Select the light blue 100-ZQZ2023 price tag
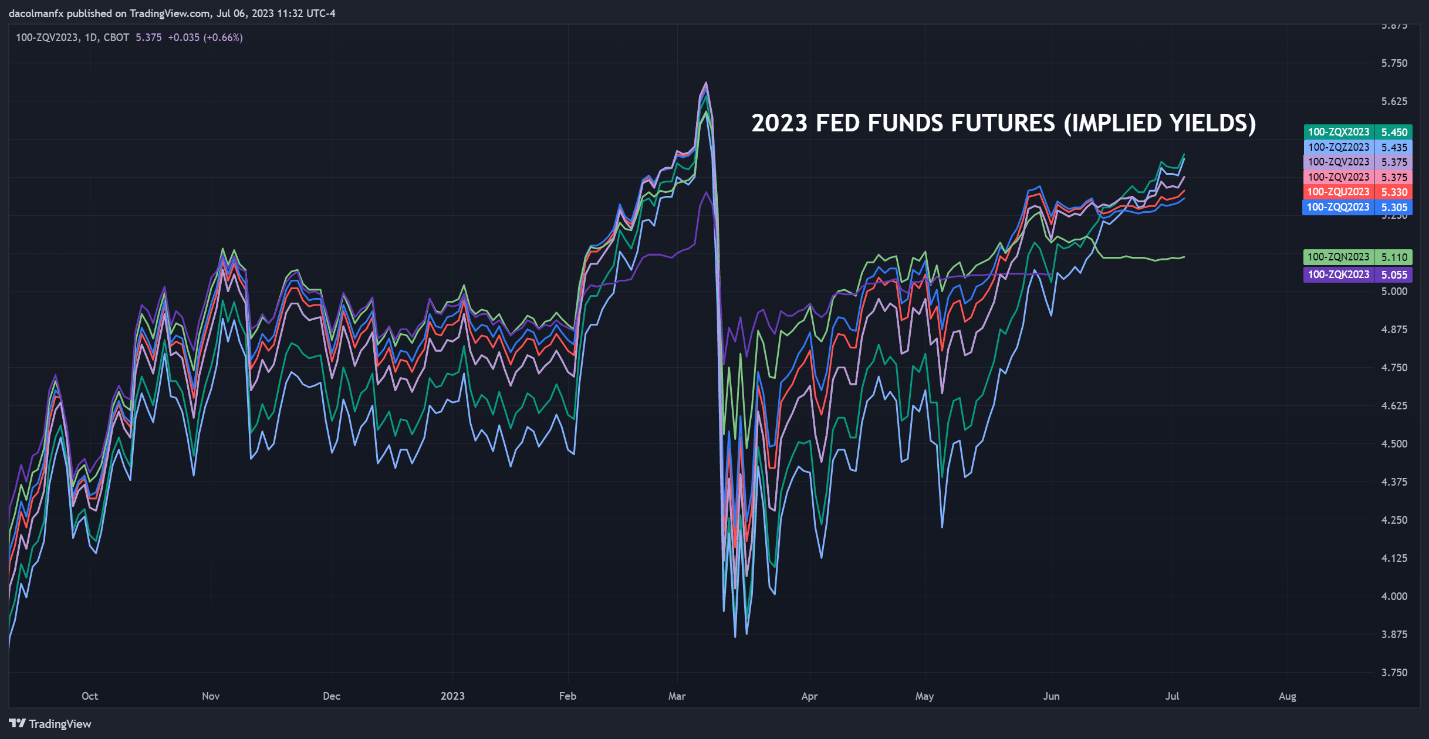 pos(1358,147)
